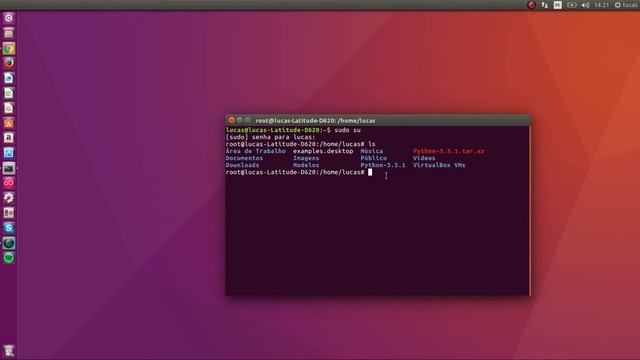640x360 pixels.
Task: Open the clock showing 14:21
Action: [x=601, y=5]
